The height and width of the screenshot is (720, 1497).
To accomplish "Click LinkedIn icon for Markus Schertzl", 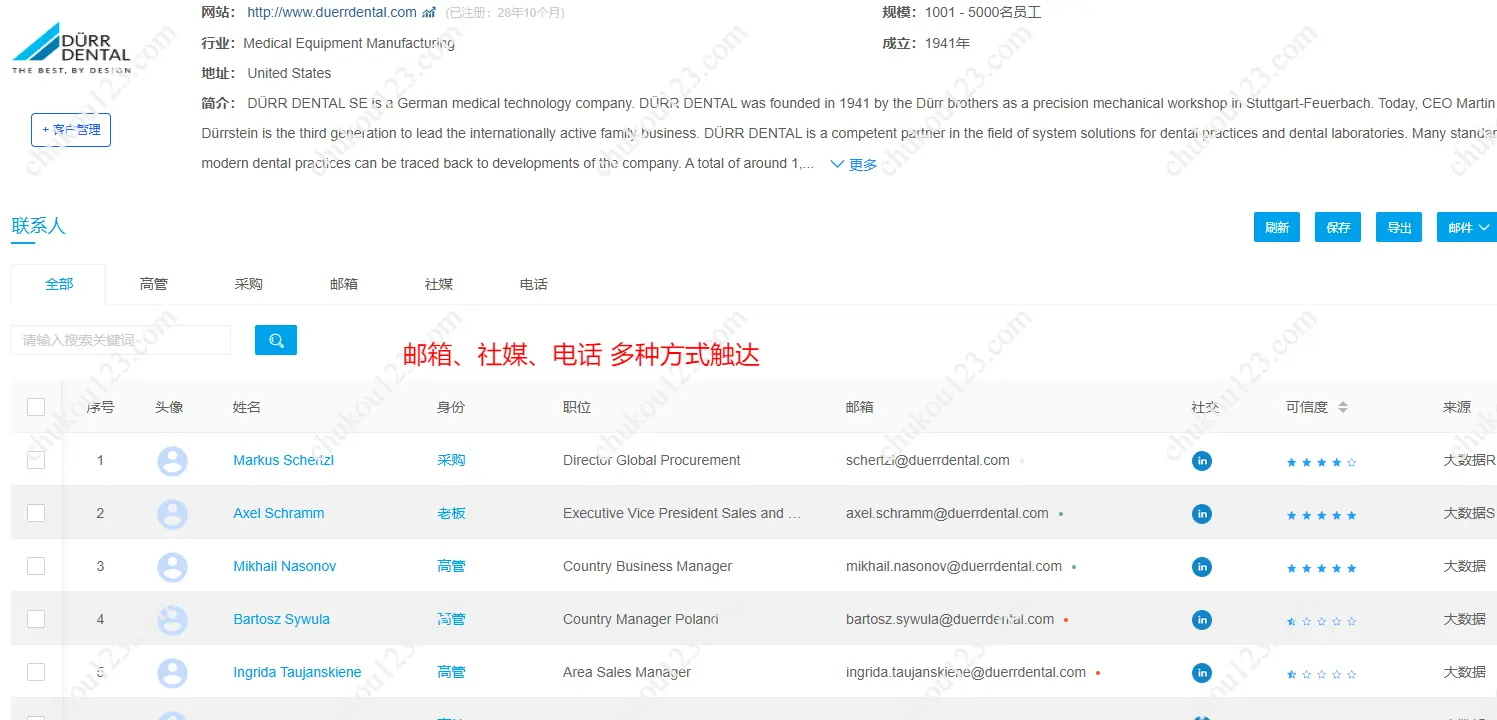I will pos(1202,461).
